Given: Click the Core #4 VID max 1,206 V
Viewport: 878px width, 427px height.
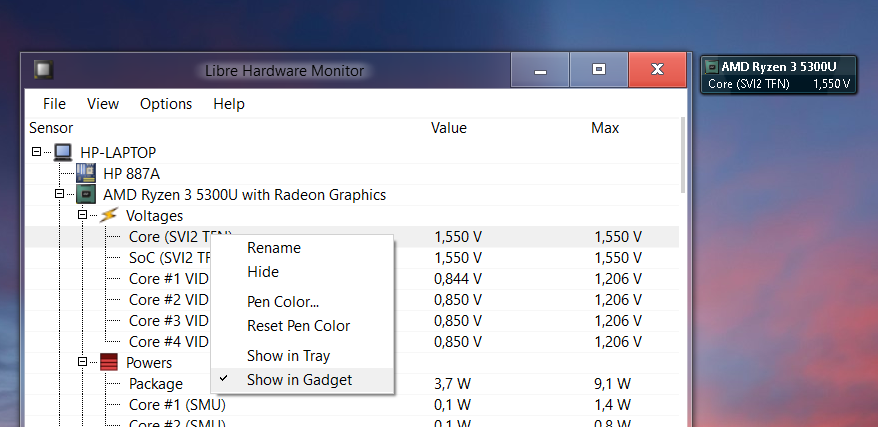Looking at the screenshot, I should coord(618,342).
